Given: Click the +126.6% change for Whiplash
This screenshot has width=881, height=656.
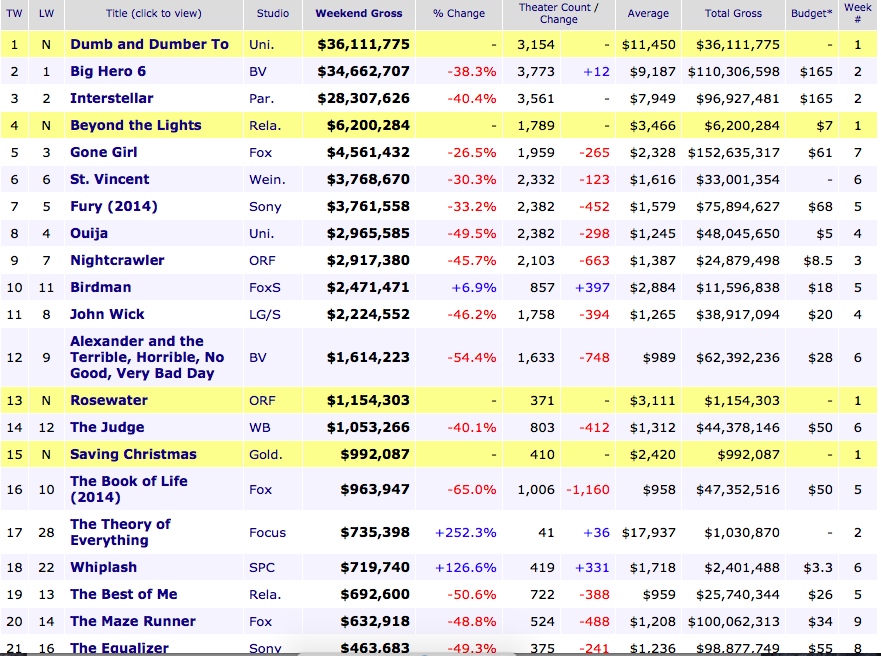Looking at the screenshot, I should click(466, 567).
